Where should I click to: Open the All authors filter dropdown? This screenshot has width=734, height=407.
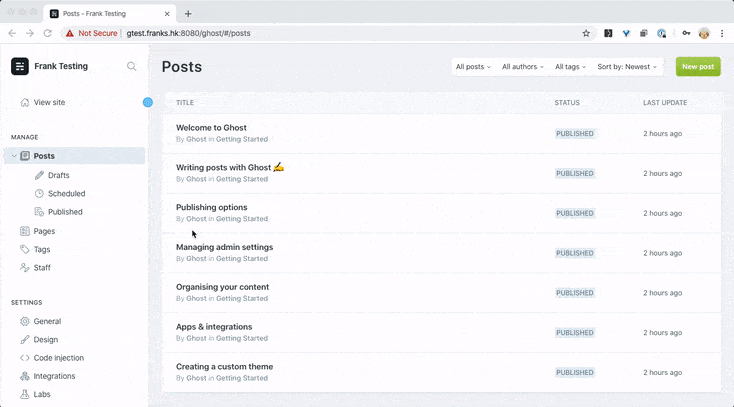[522, 67]
